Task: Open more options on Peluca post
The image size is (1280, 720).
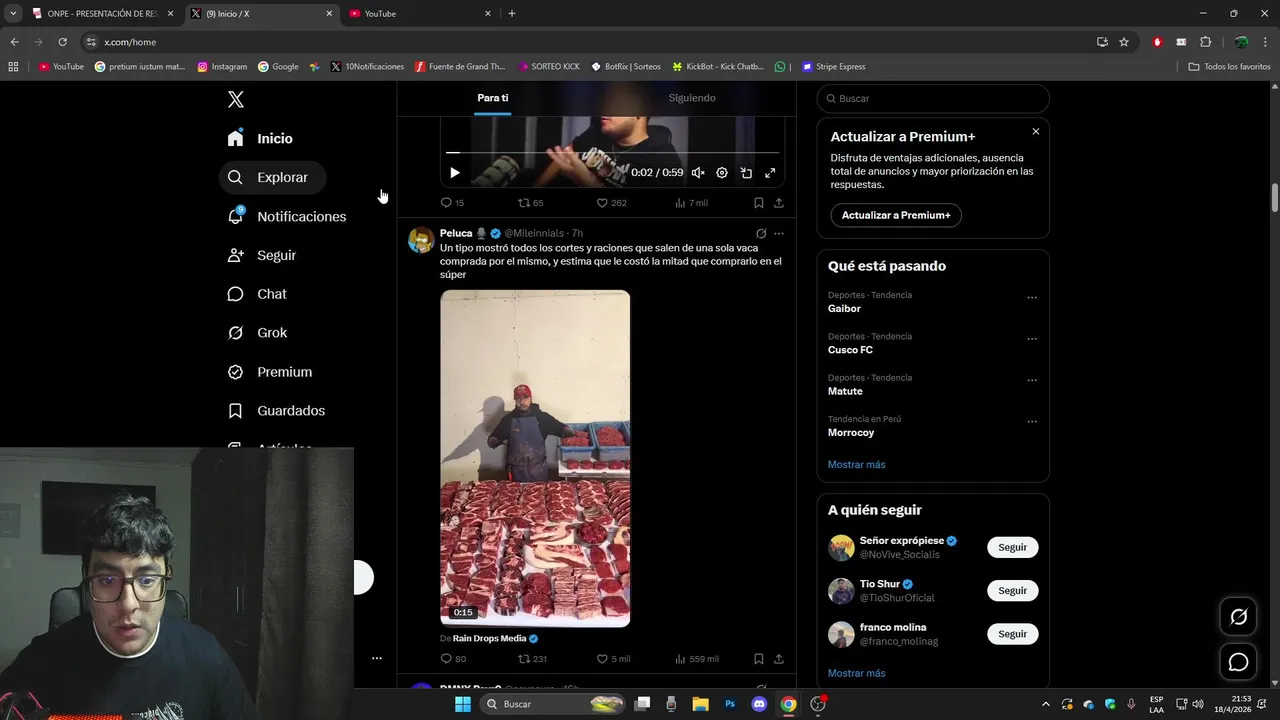Action: (x=779, y=234)
